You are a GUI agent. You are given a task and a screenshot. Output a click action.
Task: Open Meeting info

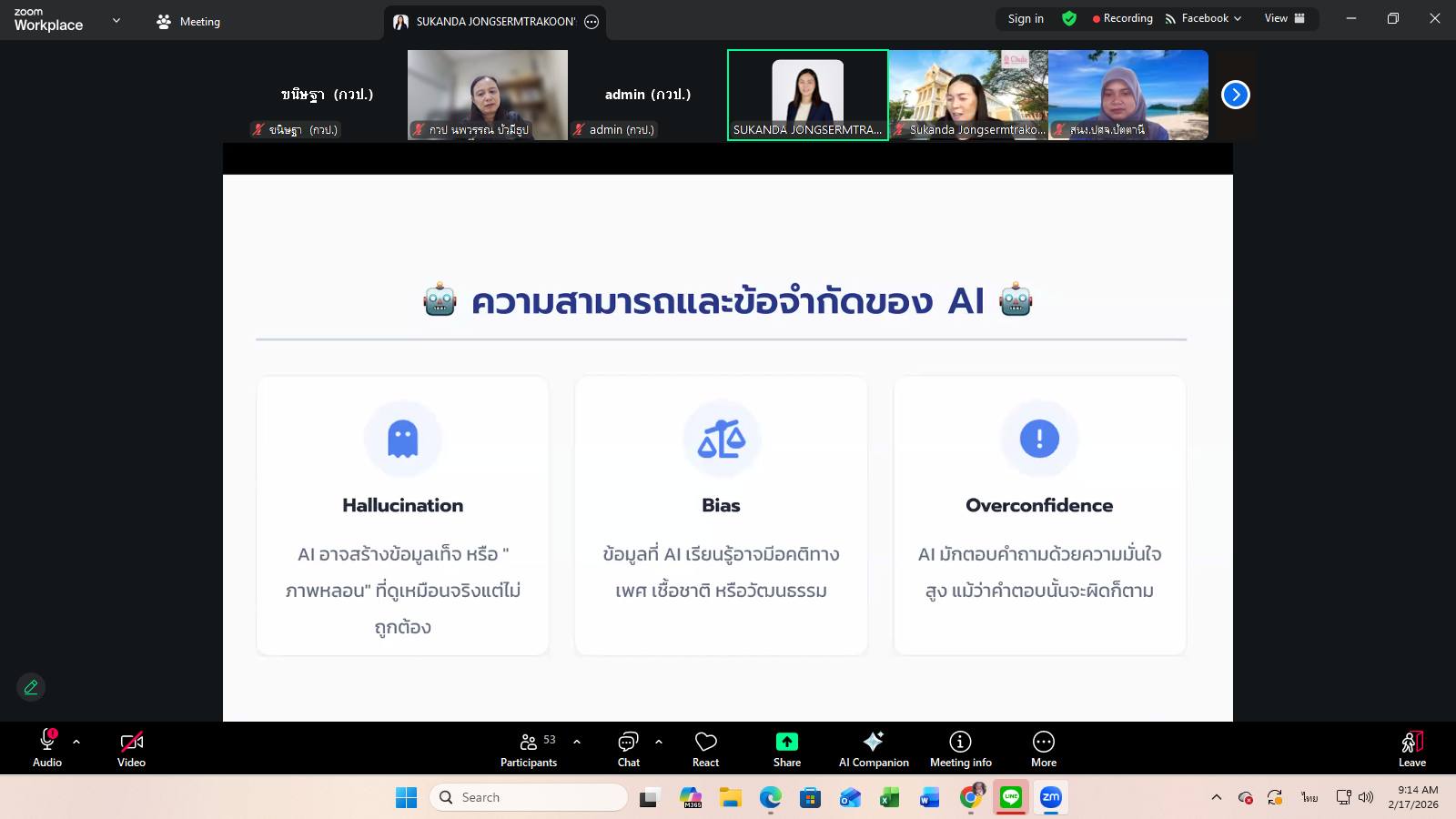[x=960, y=749]
